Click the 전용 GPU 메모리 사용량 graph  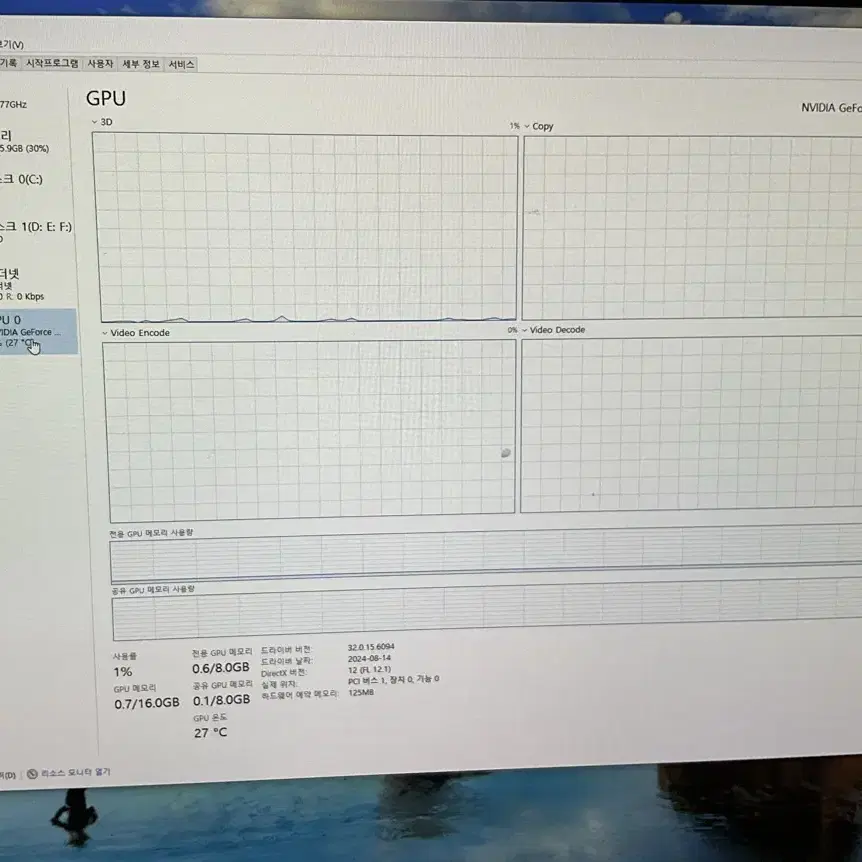tap(486, 554)
